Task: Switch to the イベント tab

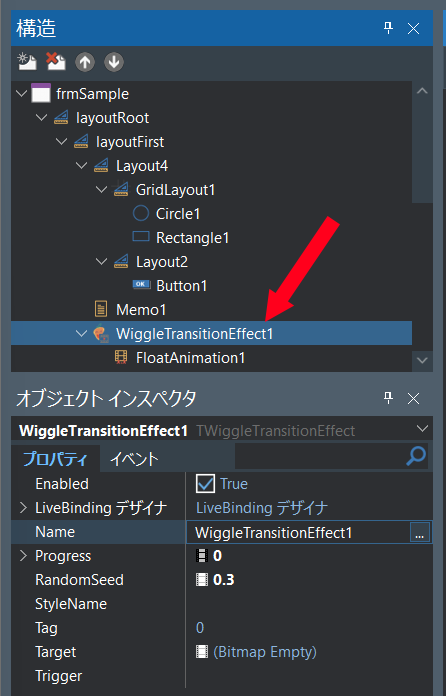Action: tap(134, 459)
